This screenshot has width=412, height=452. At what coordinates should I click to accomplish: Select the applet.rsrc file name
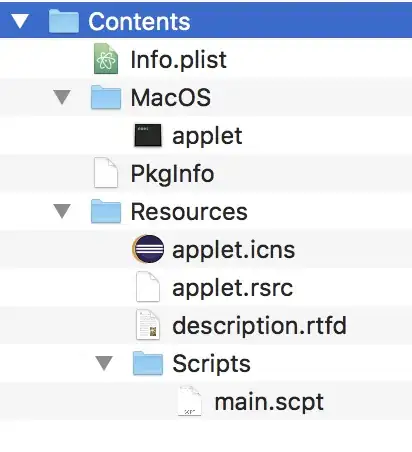click(x=233, y=288)
